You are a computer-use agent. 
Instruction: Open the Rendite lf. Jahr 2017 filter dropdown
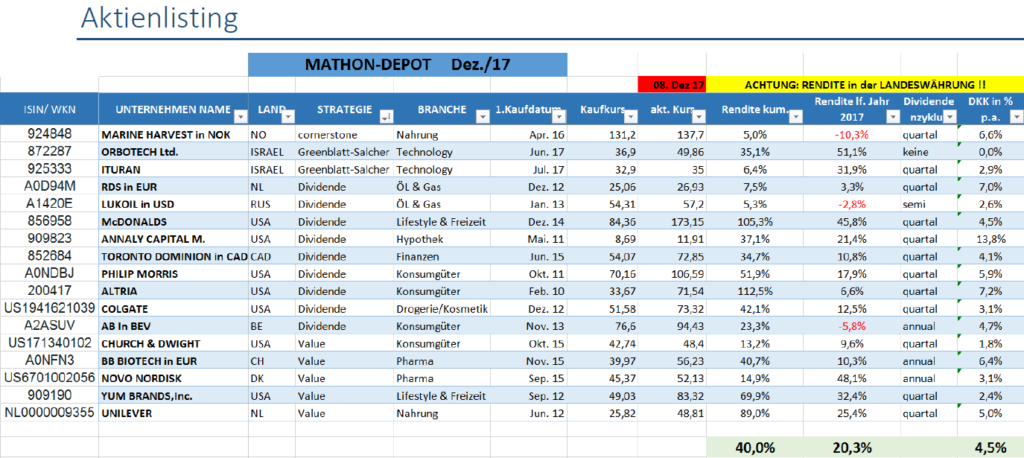[893, 116]
